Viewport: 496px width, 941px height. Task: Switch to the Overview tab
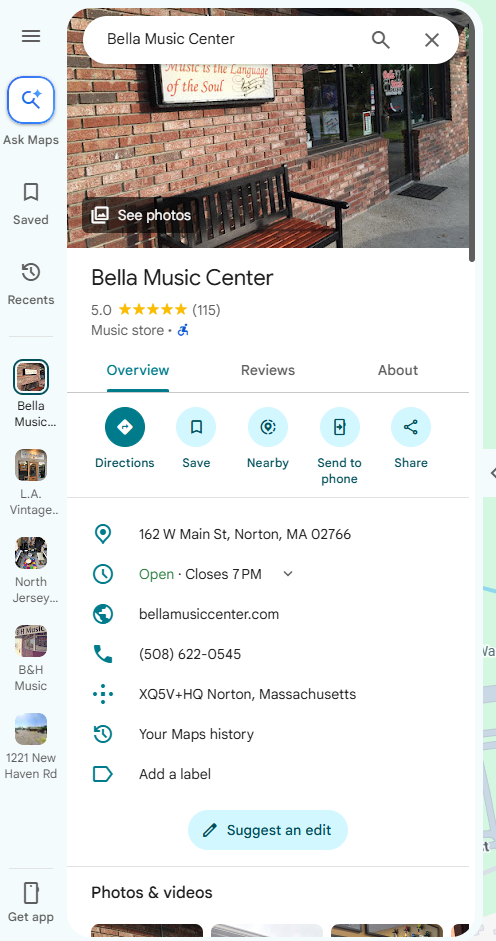(138, 370)
